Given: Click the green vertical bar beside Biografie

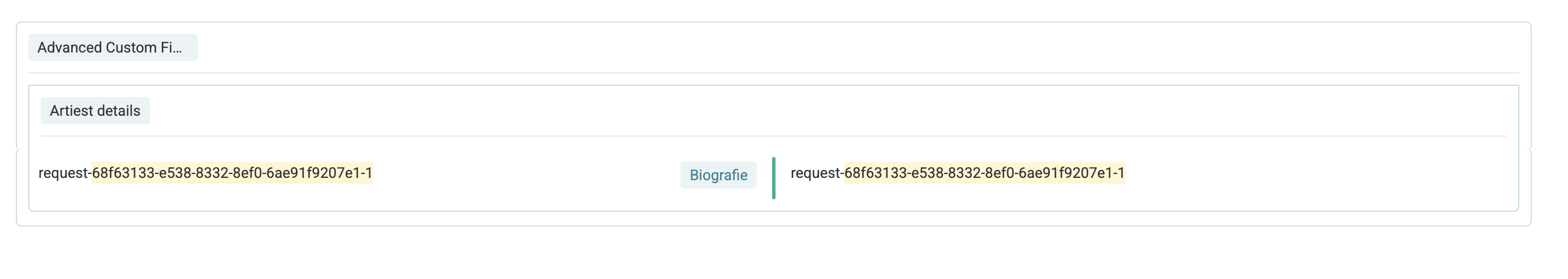Looking at the screenshot, I should (x=774, y=178).
